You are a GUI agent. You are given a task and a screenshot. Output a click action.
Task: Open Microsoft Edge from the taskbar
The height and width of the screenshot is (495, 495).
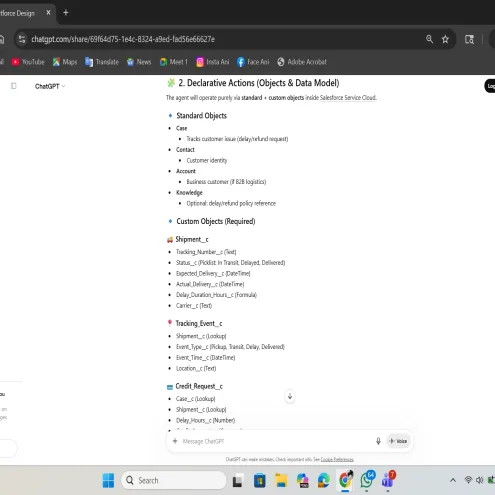[324, 480]
